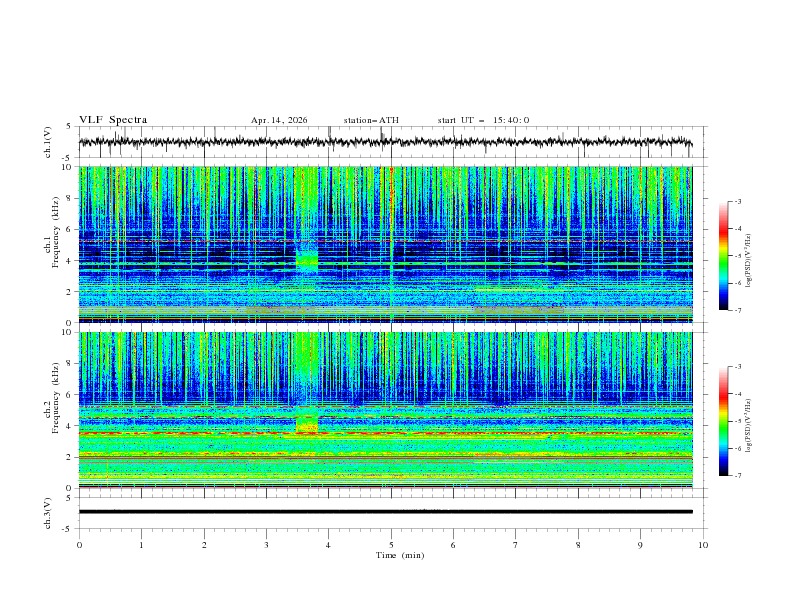Click the time axis tick label '10'

click(703, 545)
